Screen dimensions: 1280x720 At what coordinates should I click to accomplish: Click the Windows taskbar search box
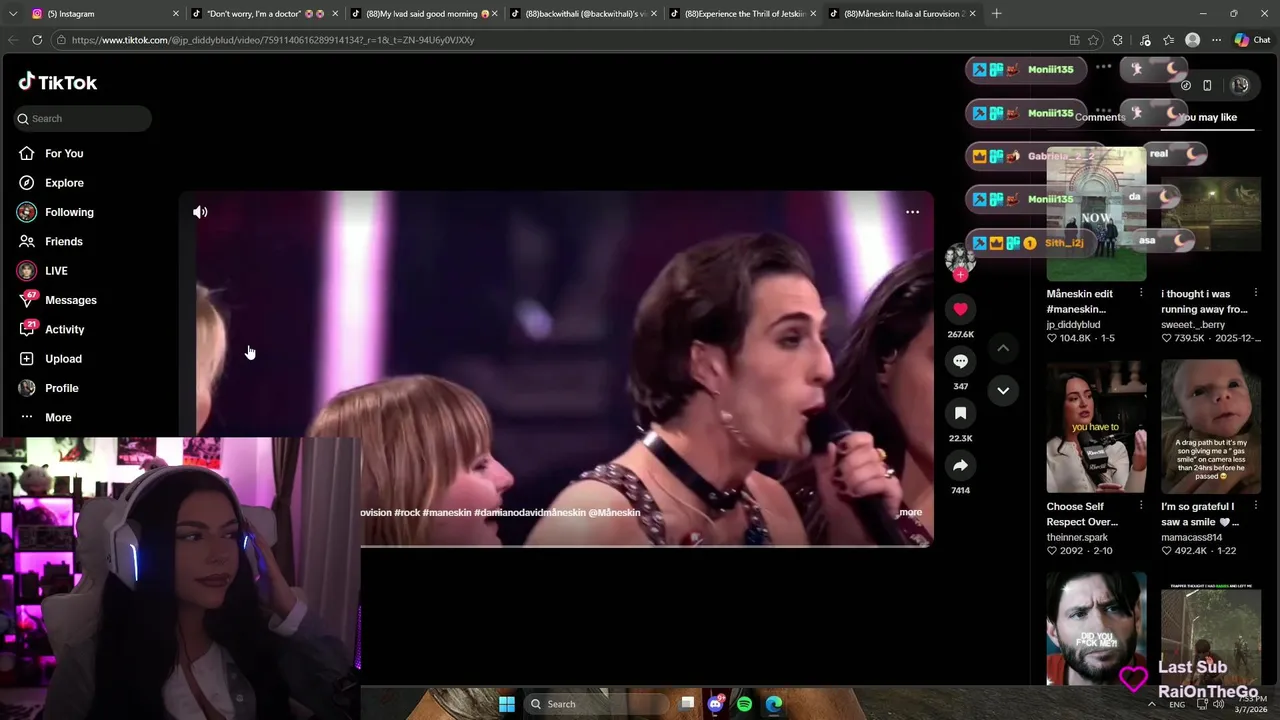[597, 704]
